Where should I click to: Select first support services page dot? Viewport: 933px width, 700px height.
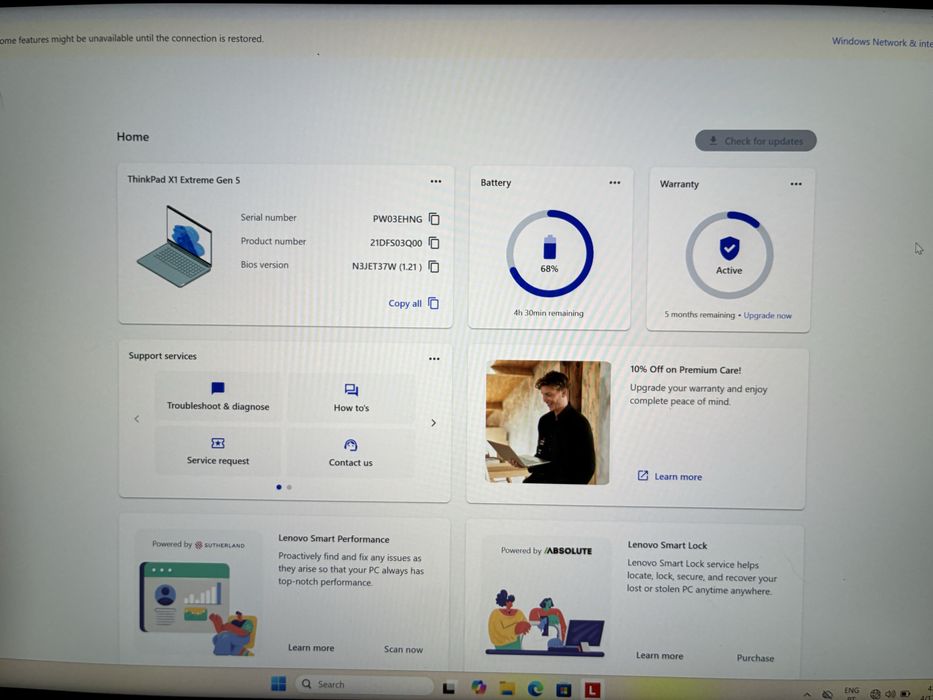(x=278, y=487)
